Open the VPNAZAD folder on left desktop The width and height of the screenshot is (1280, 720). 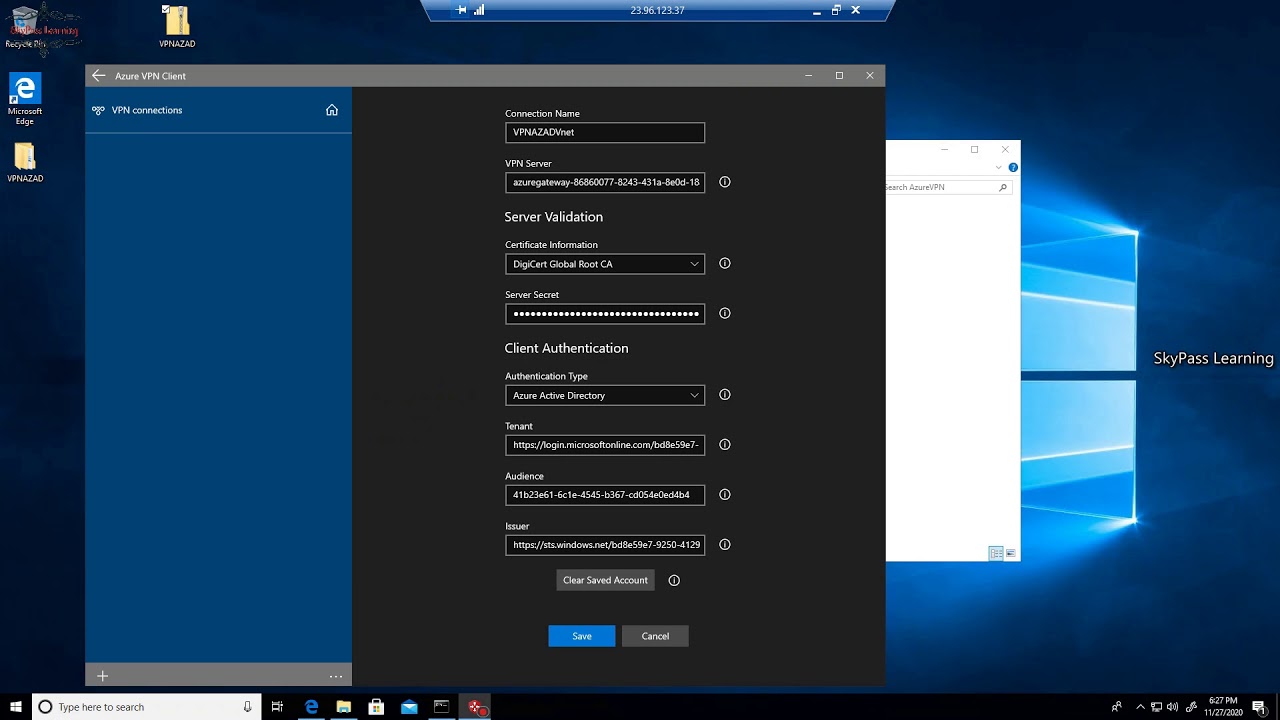[25, 163]
